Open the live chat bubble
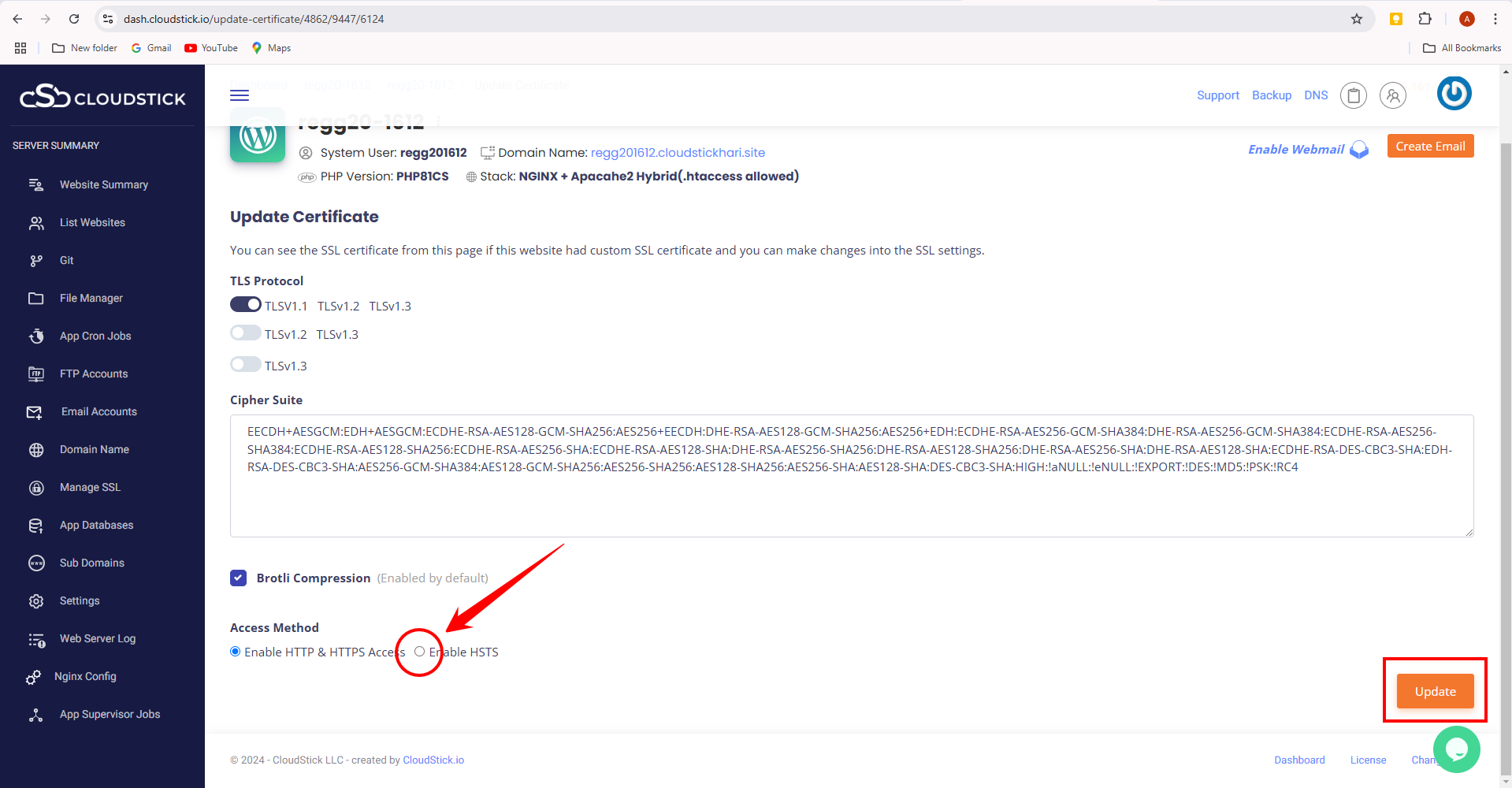Viewport: 1512px width, 788px height. [1456, 749]
